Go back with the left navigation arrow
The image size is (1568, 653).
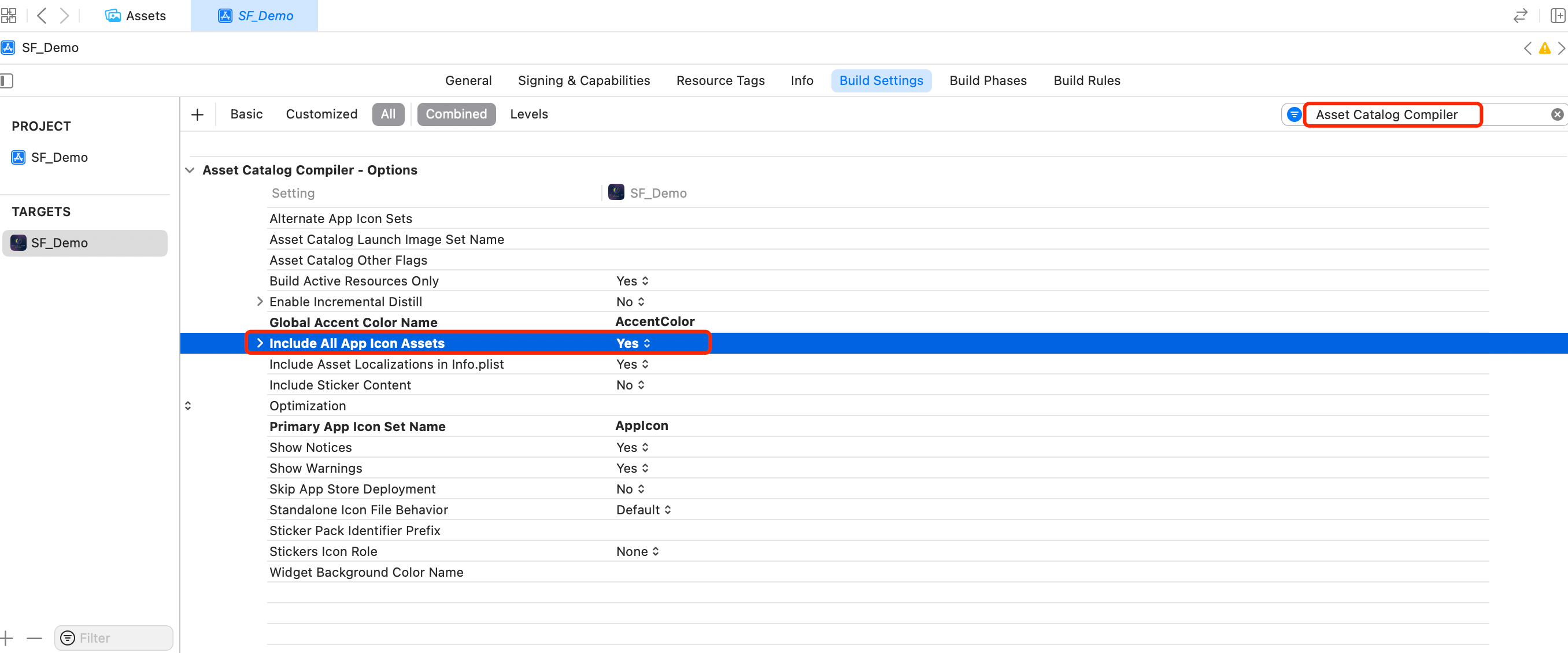pyautogui.click(x=42, y=15)
